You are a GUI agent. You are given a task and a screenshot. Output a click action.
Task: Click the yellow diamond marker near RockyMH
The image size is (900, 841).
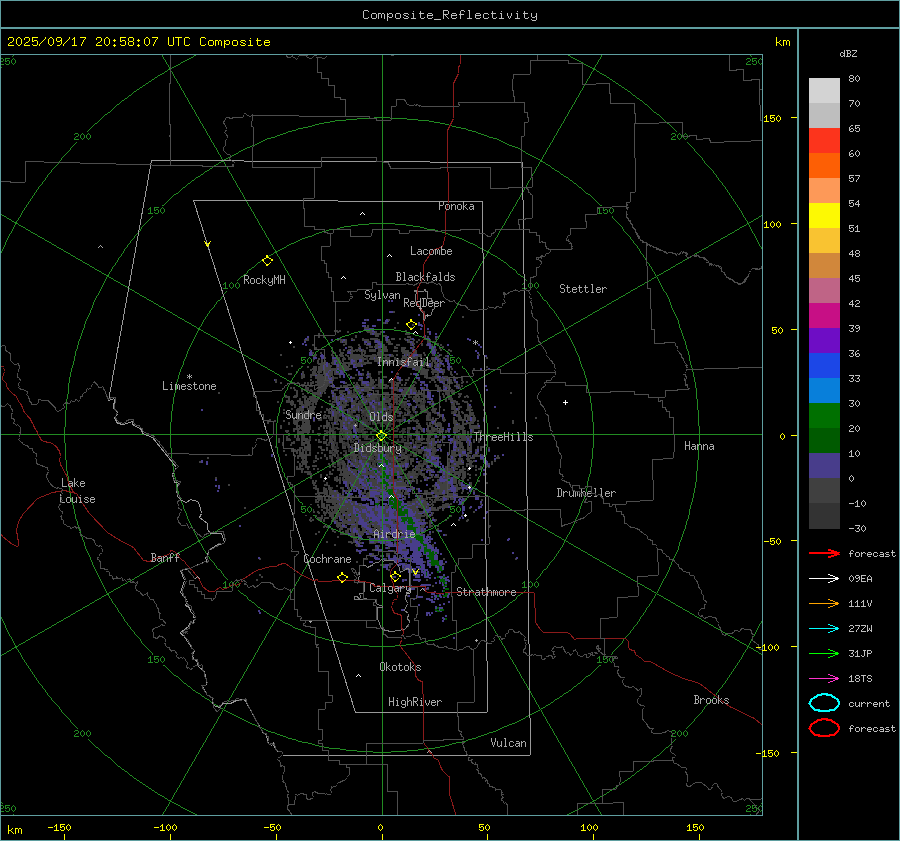click(267, 260)
